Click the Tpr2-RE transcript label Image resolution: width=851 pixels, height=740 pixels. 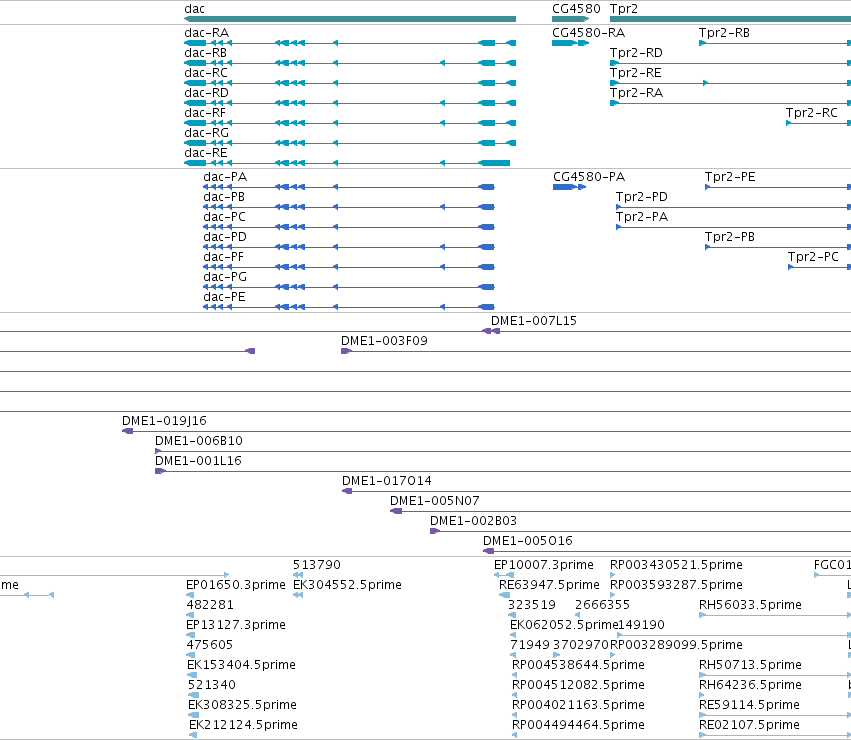coord(636,73)
